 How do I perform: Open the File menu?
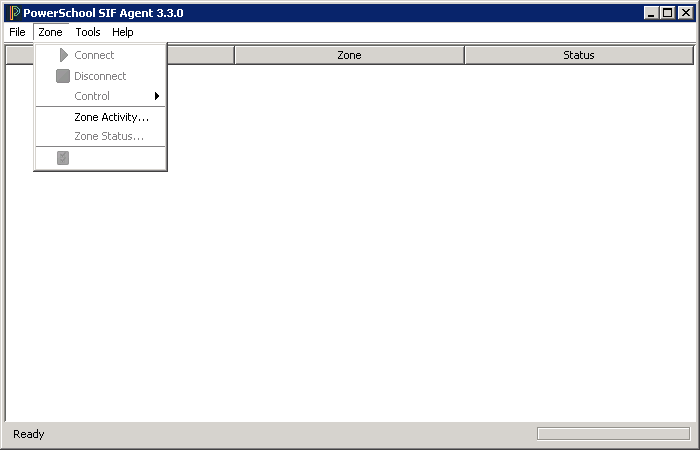17,32
